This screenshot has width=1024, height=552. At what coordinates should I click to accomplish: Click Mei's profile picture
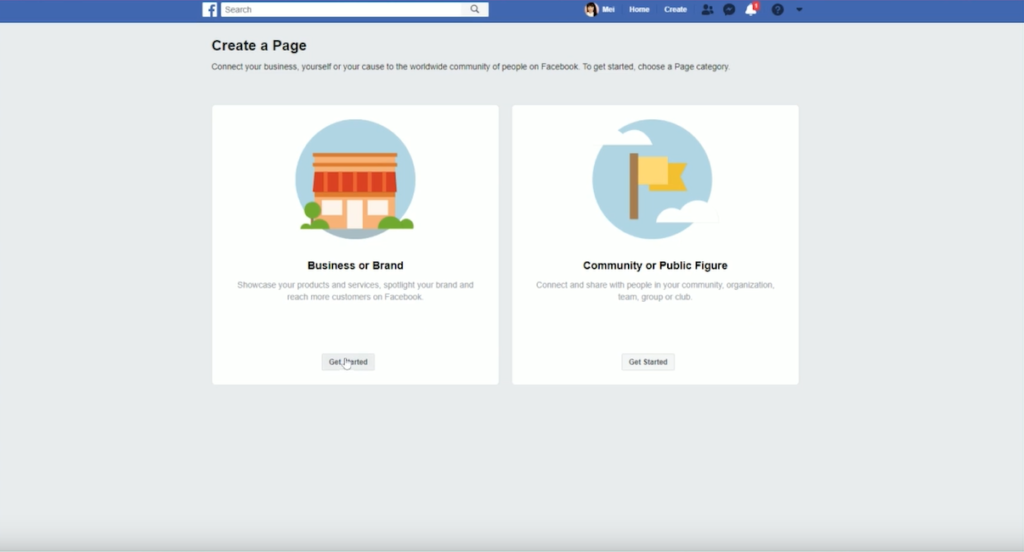[x=591, y=10]
